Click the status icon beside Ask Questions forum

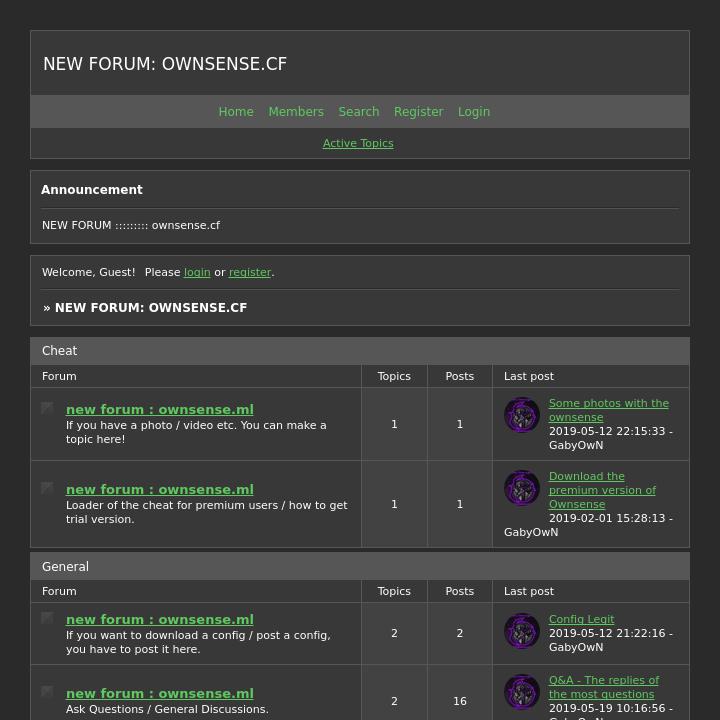tap(47, 692)
